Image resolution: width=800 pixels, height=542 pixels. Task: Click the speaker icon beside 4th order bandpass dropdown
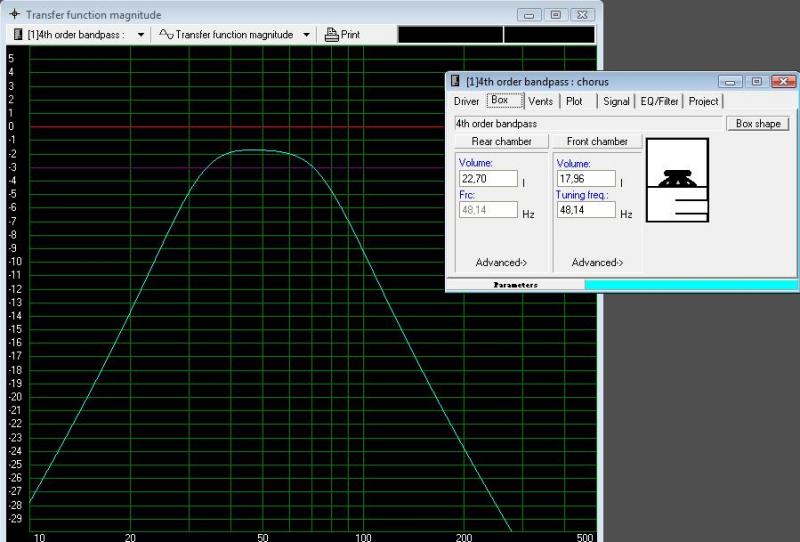coord(18,34)
